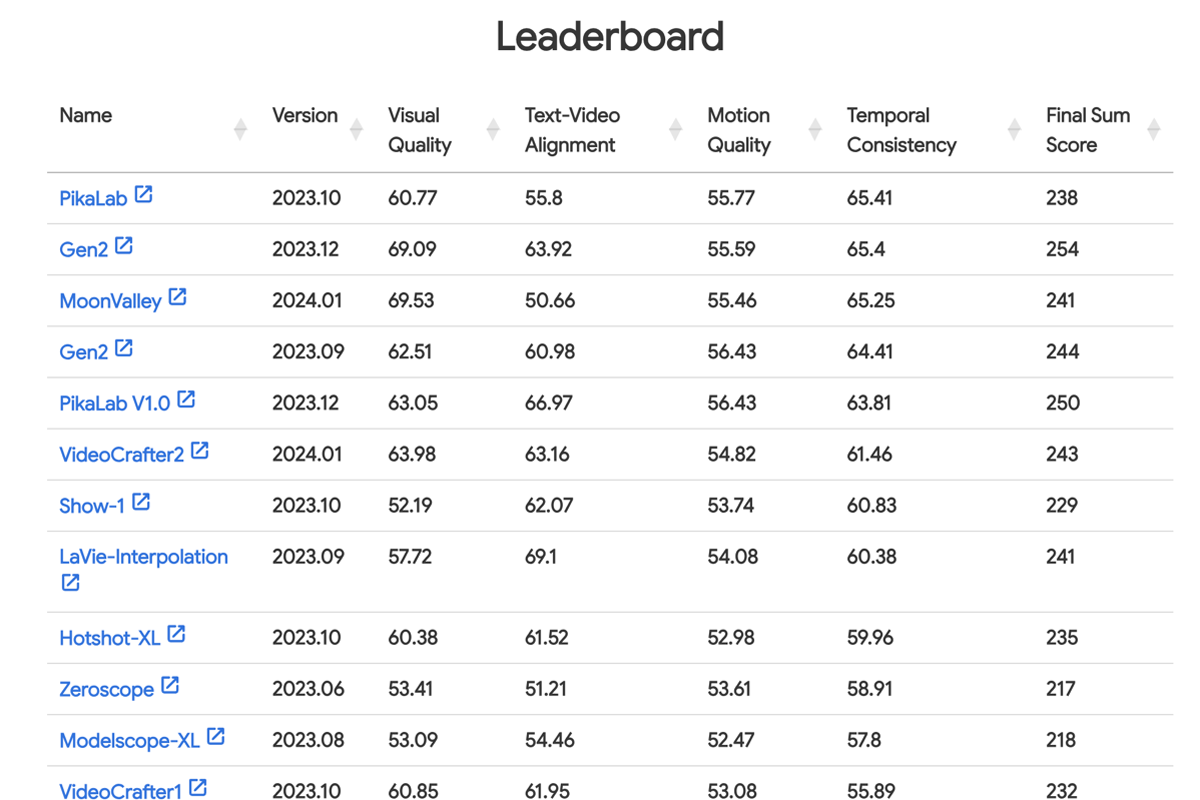This screenshot has width=1200, height=800.
Task: Click external link icon next to Modelscope-XL
Action: pyautogui.click(x=216, y=737)
